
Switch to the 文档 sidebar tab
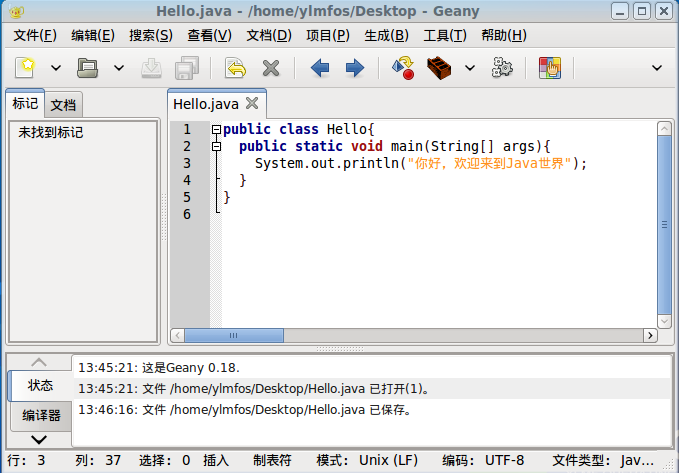point(63,105)
